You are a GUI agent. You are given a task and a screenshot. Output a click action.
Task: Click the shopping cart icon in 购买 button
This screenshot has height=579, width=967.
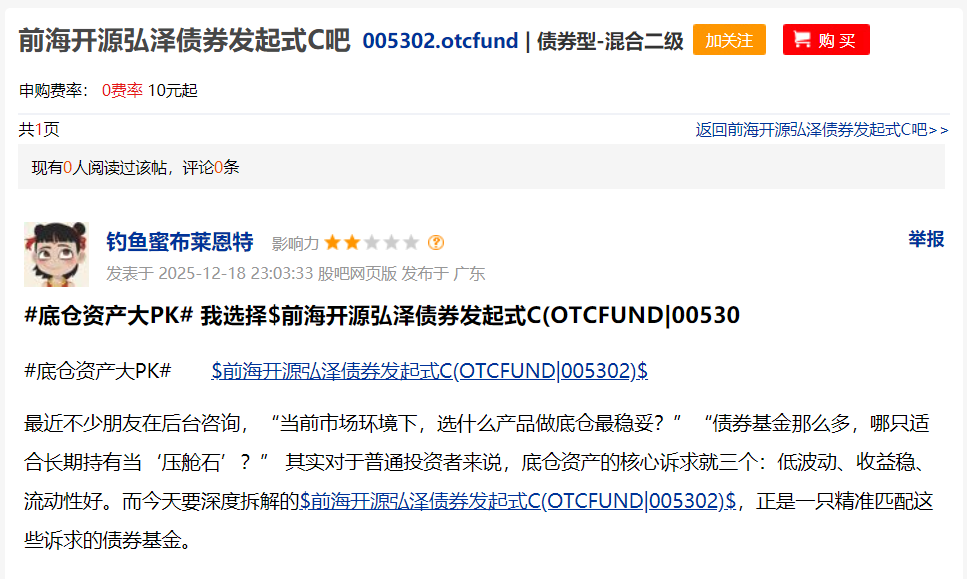[x=802, y=39]
